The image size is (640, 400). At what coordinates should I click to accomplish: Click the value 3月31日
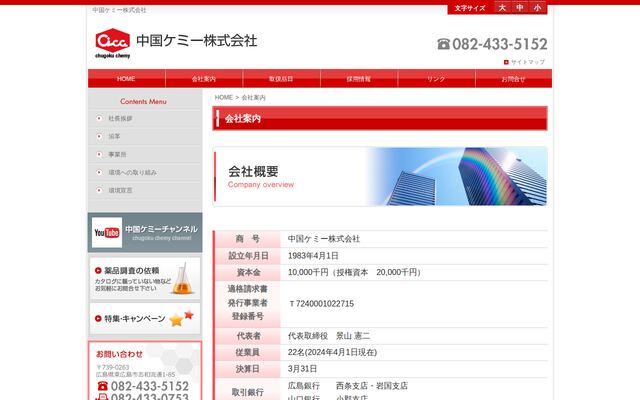click(x=302, y=369)
